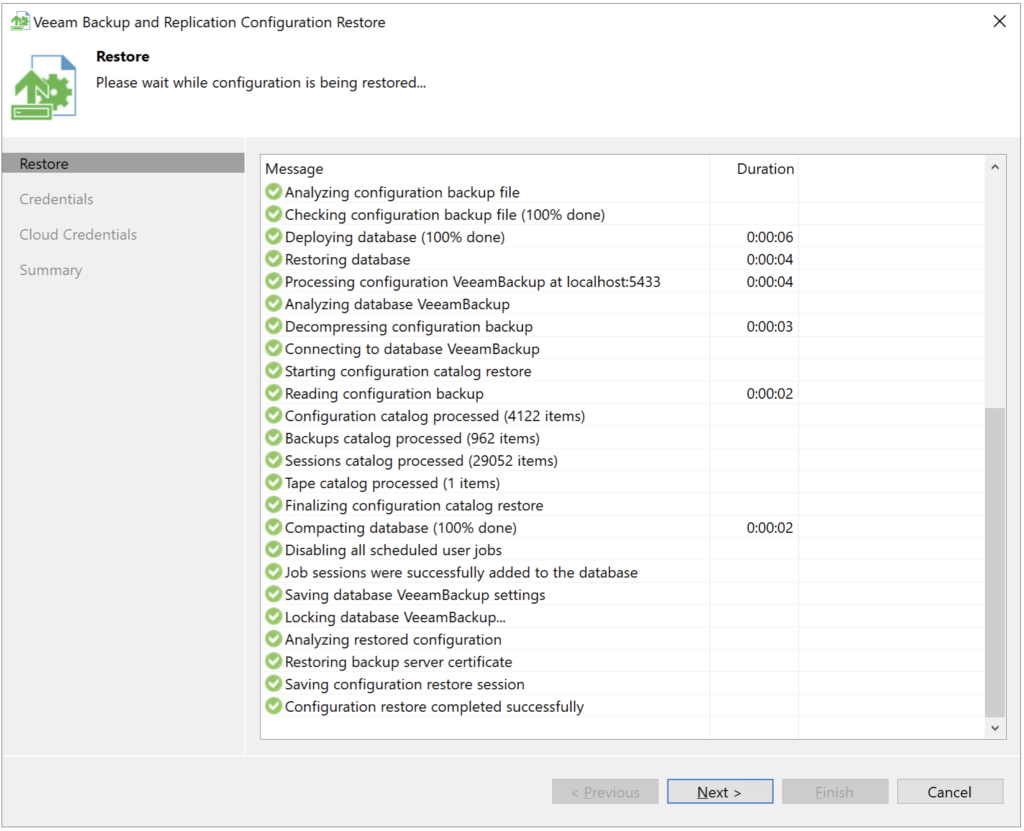Image resolution: width=1024 pixels, height=831 pixels.
Task: Select 'Disabling all scheduled user jobs' text
Action: [393, 551]
